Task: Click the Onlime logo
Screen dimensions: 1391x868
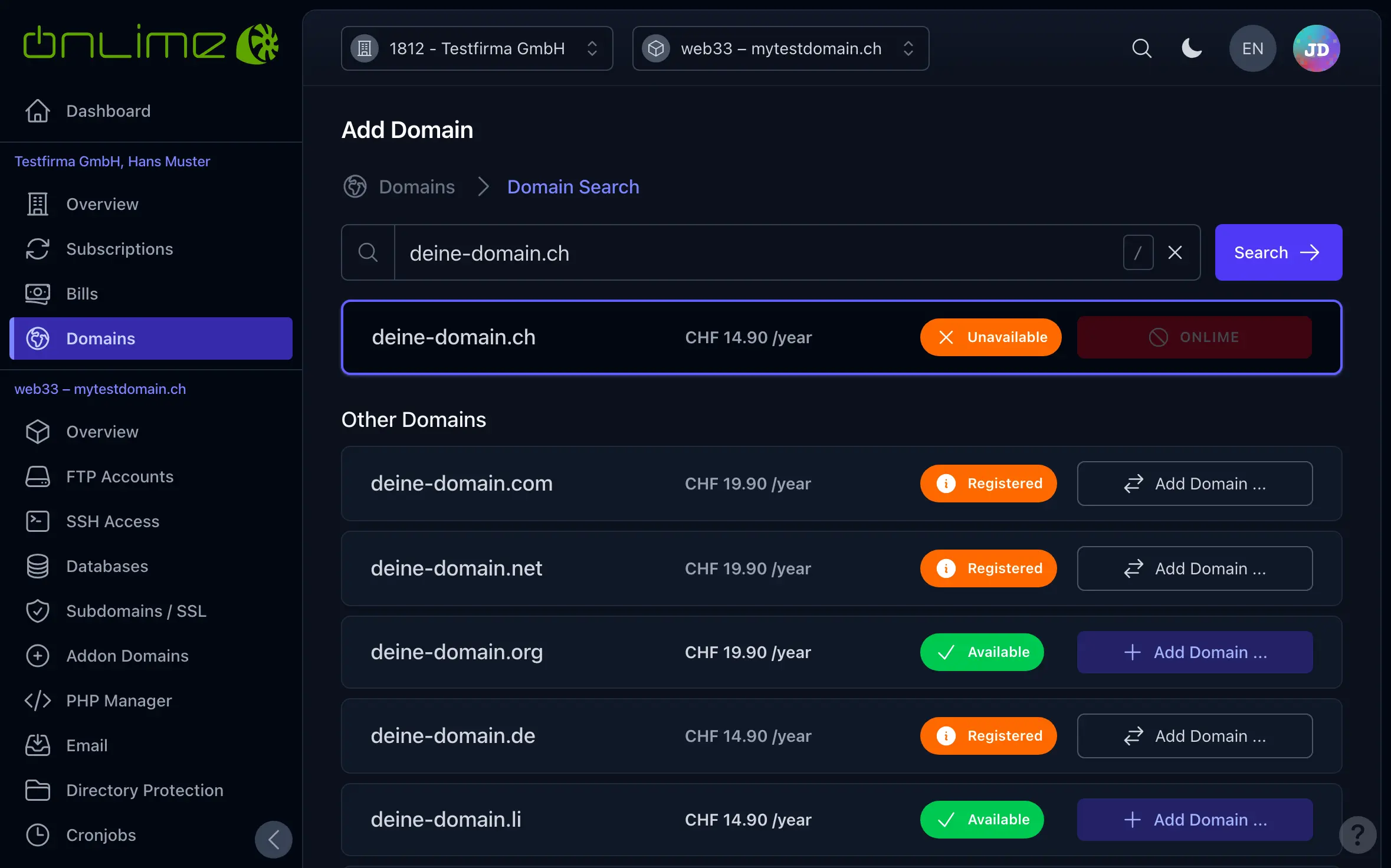Action: click(150, 44)
